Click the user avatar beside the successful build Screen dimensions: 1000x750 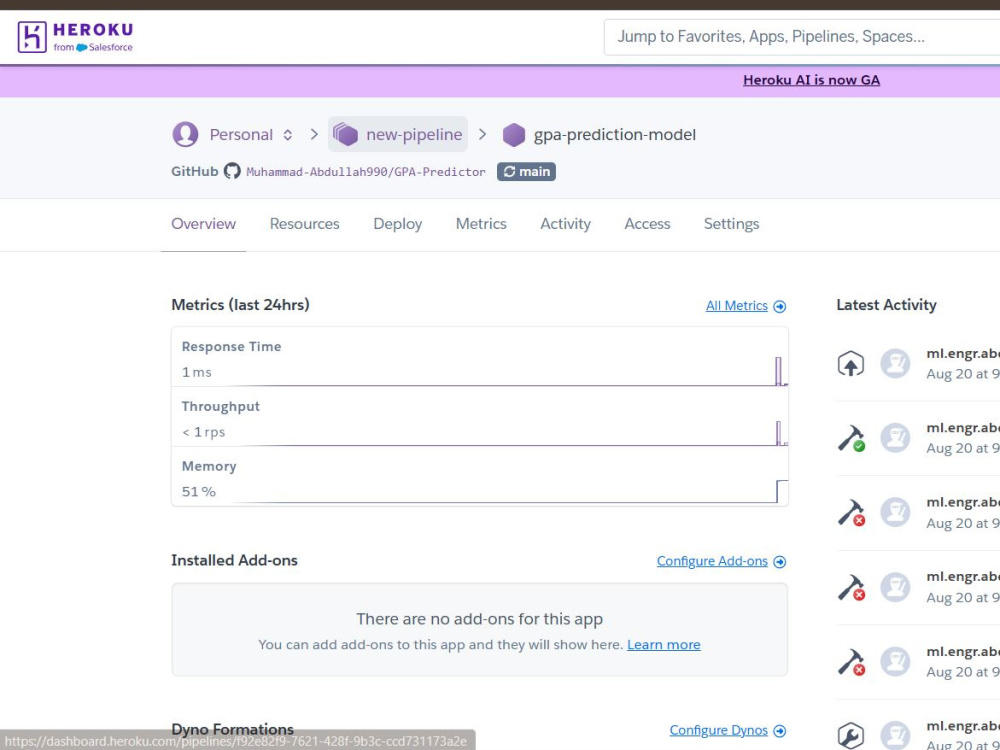(x=895, y=439)
